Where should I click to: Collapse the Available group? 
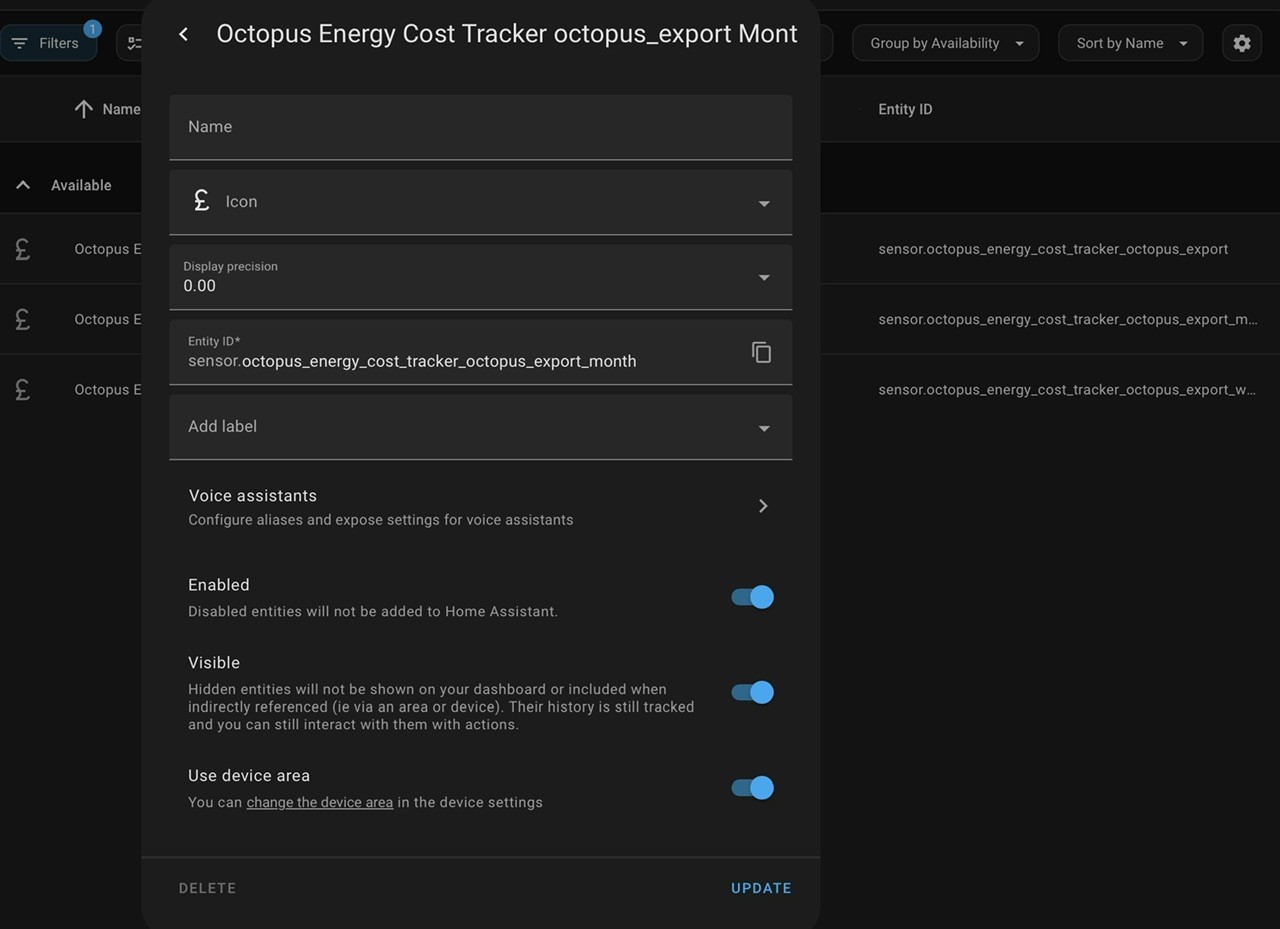click(x=23, y=185)
